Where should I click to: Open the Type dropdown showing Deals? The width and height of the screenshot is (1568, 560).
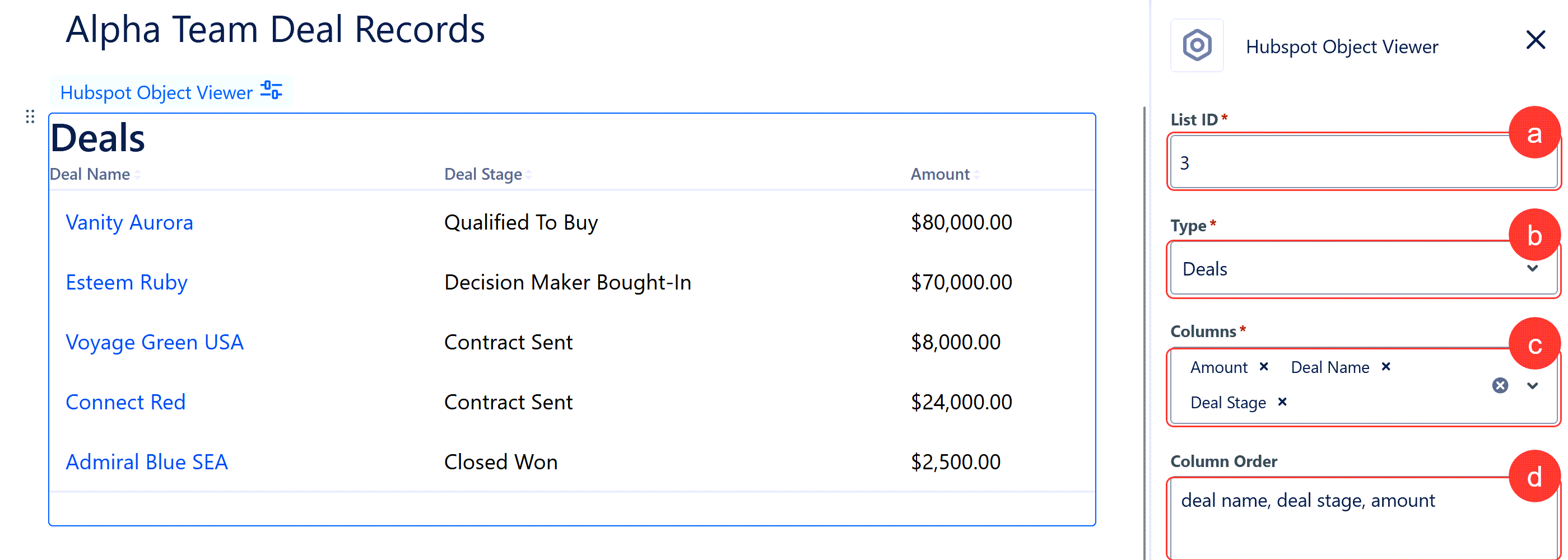click(x=1363, y=269)
